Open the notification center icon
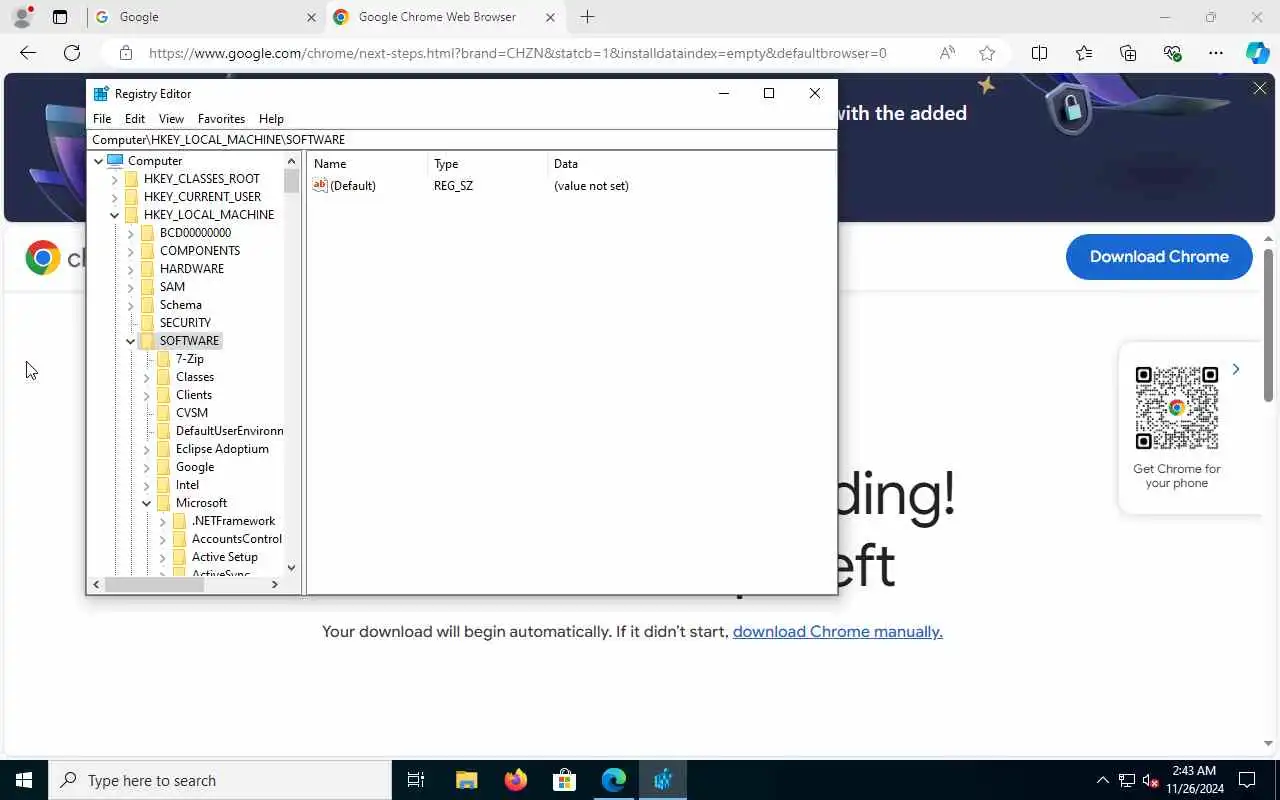The width and height of the screenshot is (1280, 800). [x=1247, y=780]
